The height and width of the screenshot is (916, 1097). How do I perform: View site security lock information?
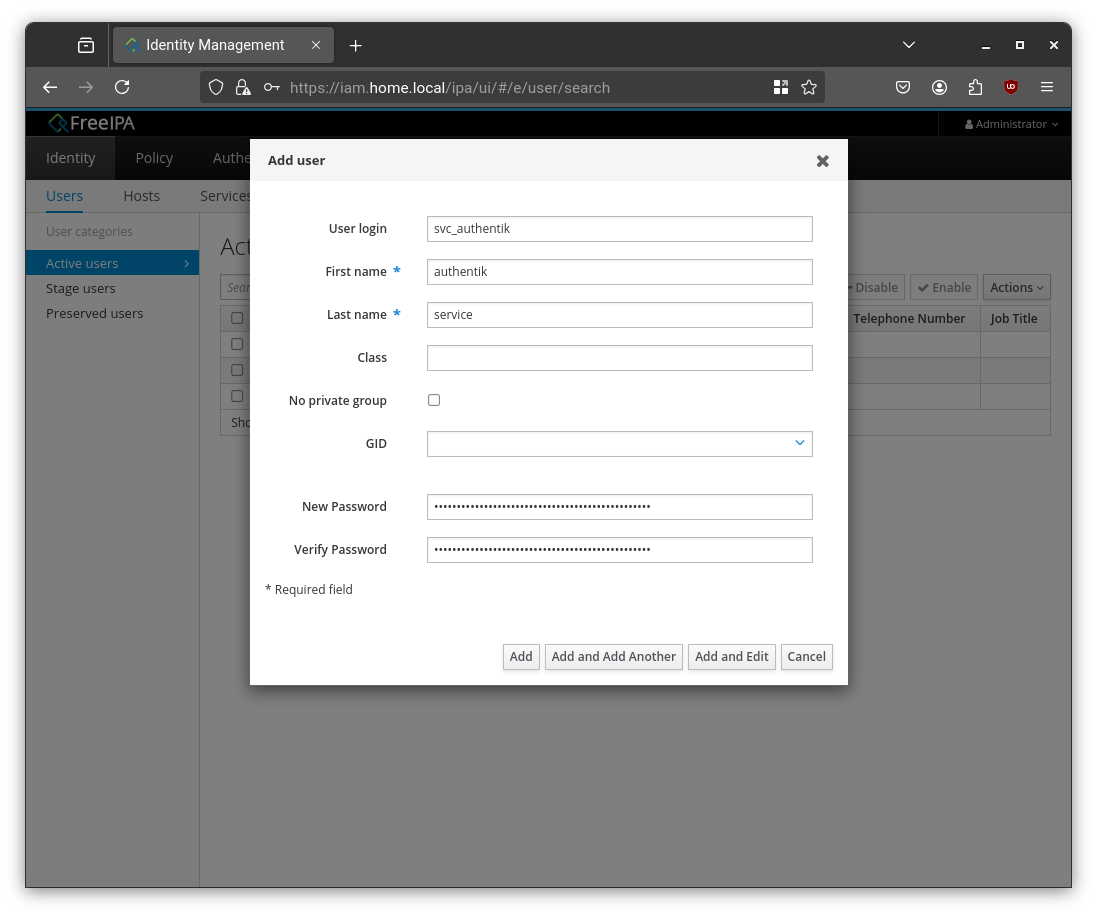tap(243, 87)
